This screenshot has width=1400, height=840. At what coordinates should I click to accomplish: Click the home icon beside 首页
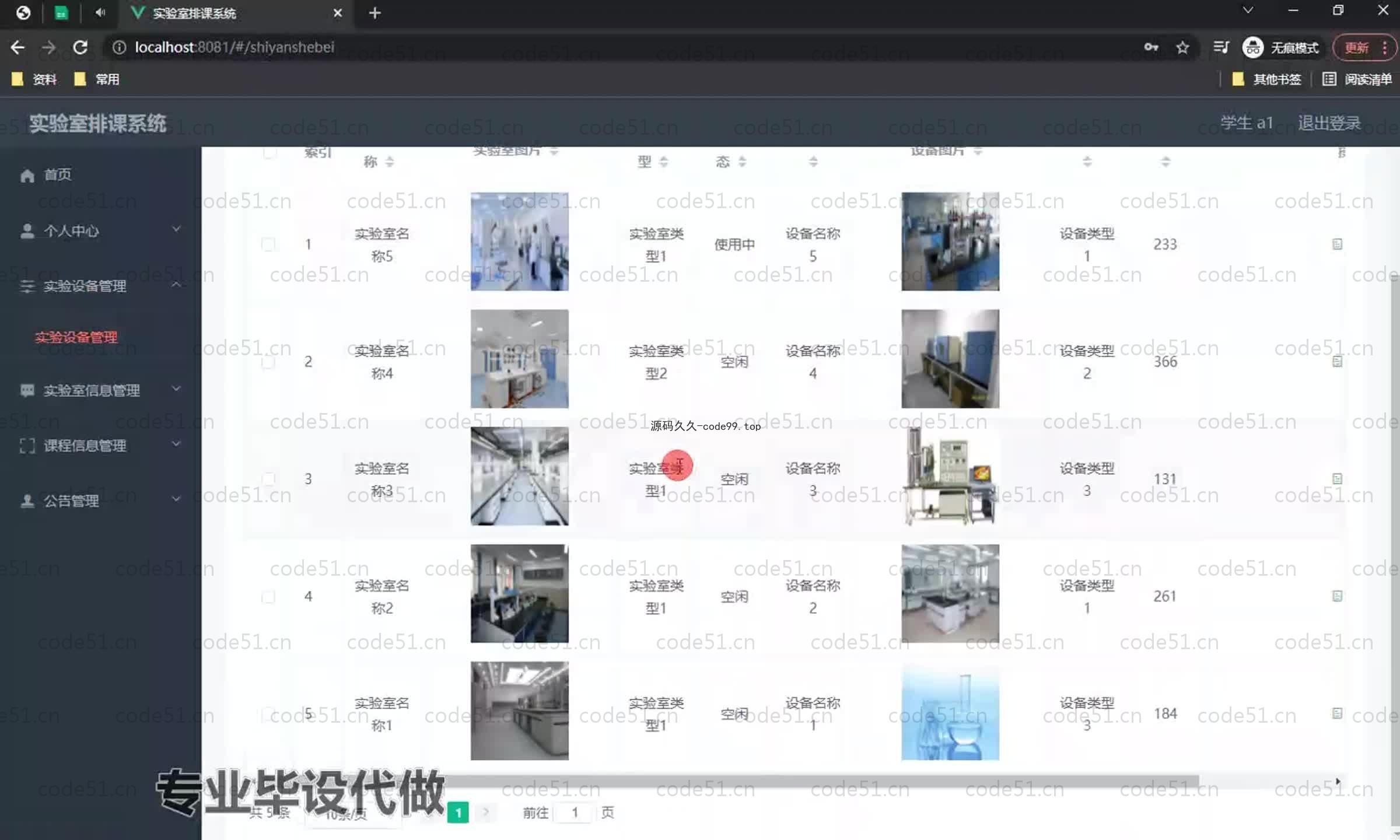[x=27, y=176]
